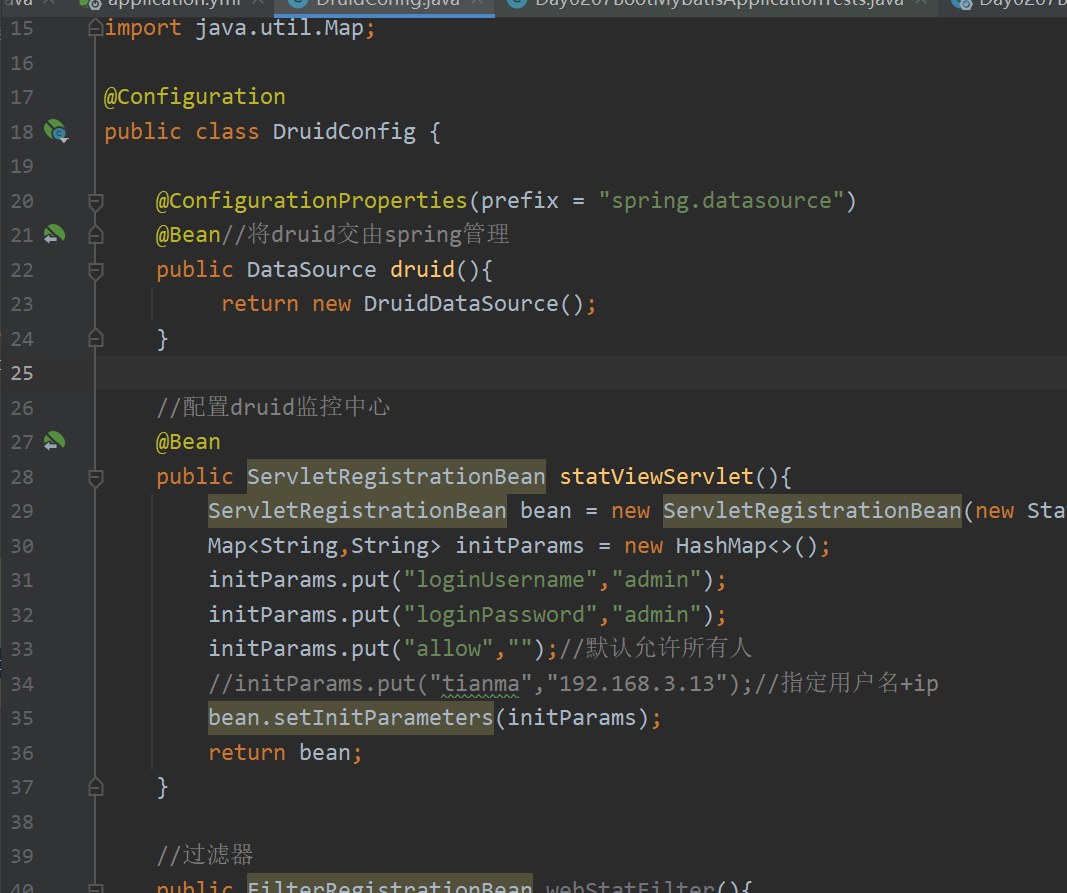Collapse the statViewServlet() method at line 28
The height and width of the screenshot is (893, 1067).
(x=96, y=478)
